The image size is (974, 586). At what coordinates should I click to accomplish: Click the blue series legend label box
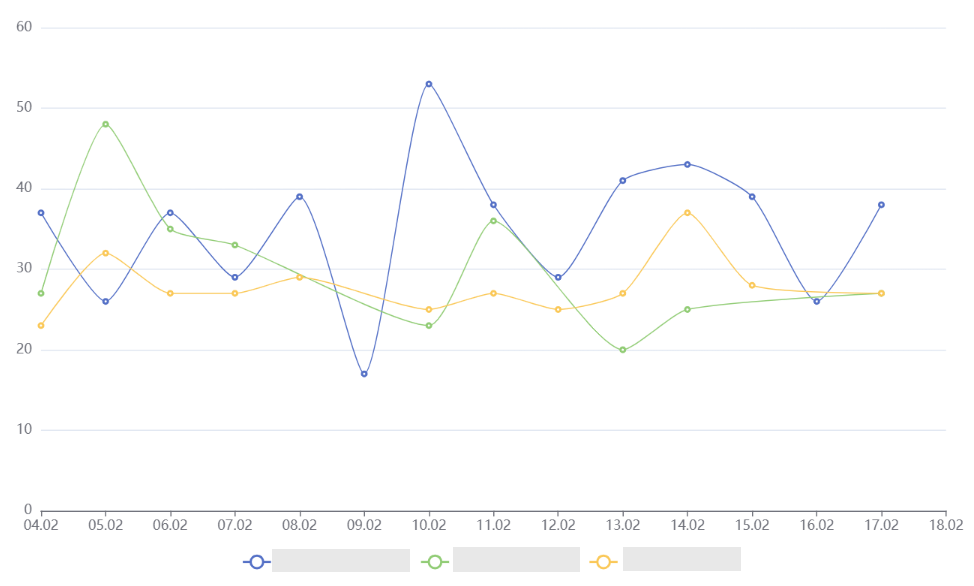pyautogui.click(x=341, y=560)
